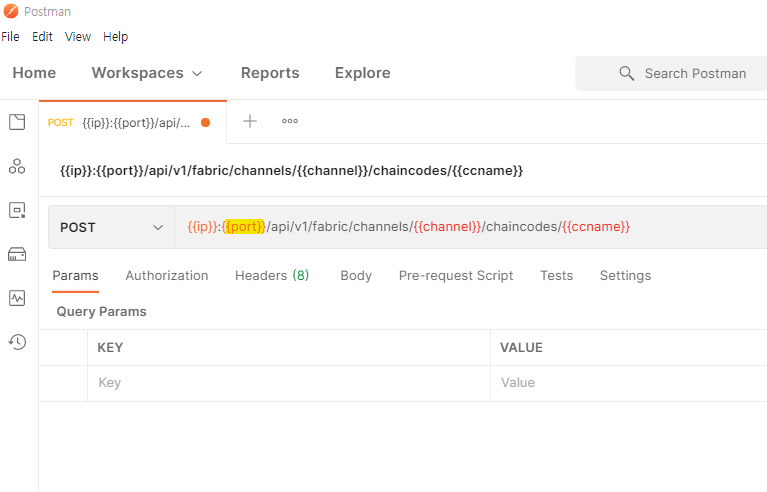The image size is (767, 492).
Task: Open the Environments sidebar icon
Action: (x=17, y=210)
